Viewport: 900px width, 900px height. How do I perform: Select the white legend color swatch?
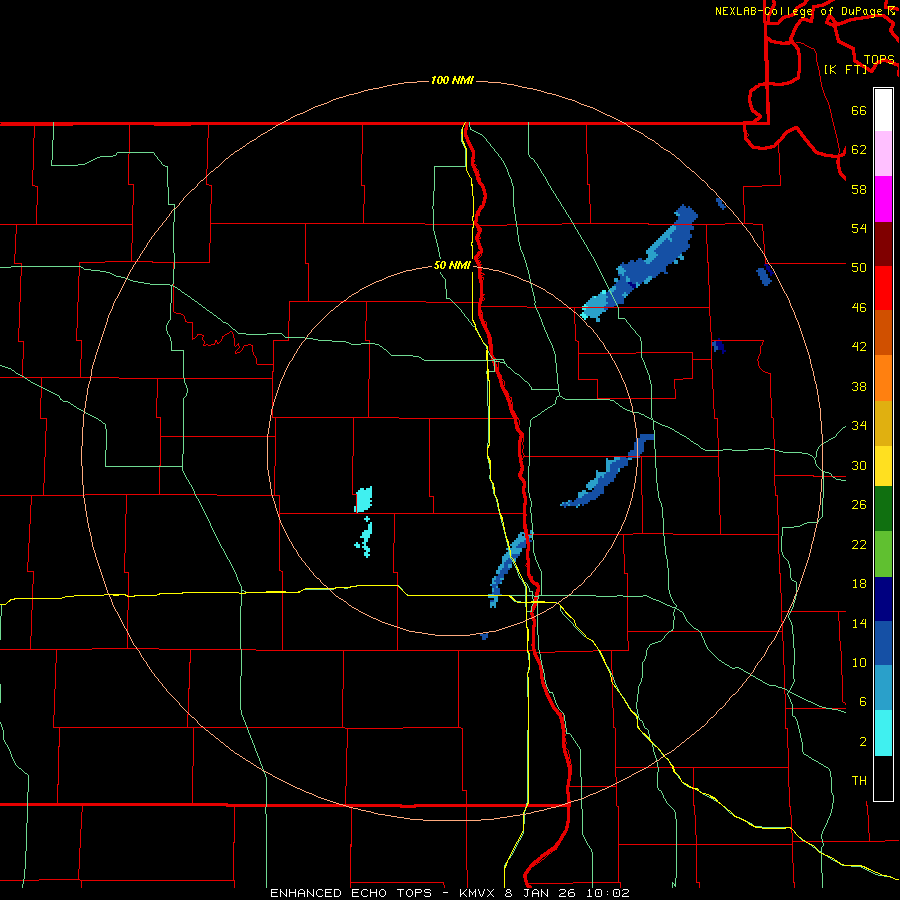pos(883,110)
